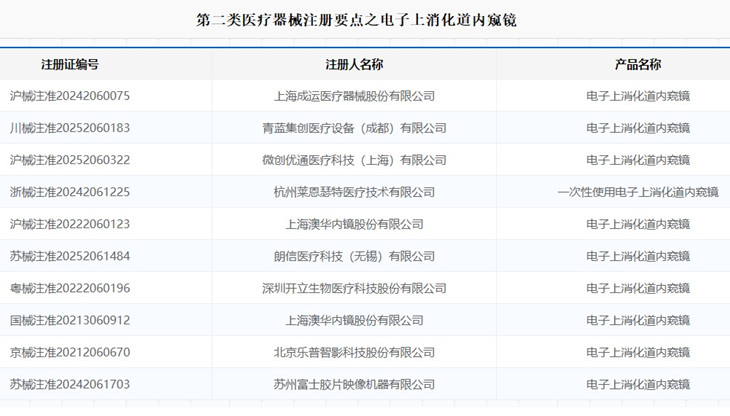This screenshot has width=730, height=416.
Task: Click registrant 青蓝集创医疗设备（成都）有限公司
Action: click(x=354, y=128)
